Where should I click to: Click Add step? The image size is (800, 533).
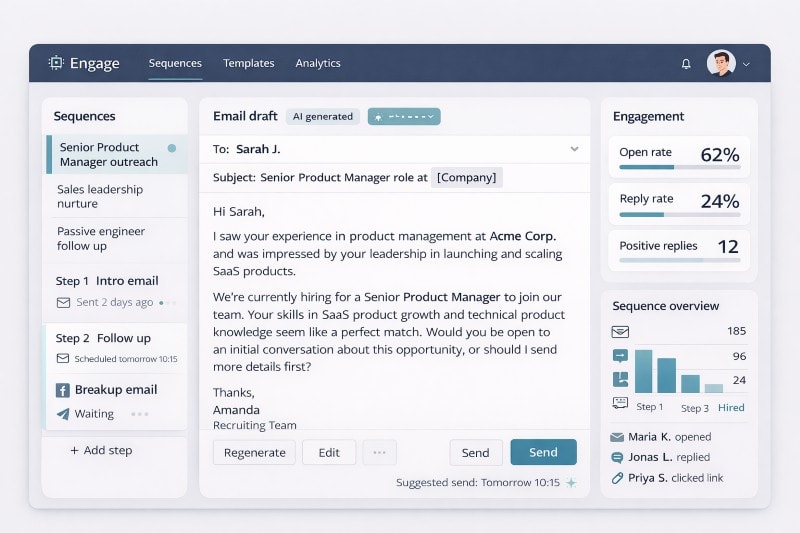pos(102,450)
